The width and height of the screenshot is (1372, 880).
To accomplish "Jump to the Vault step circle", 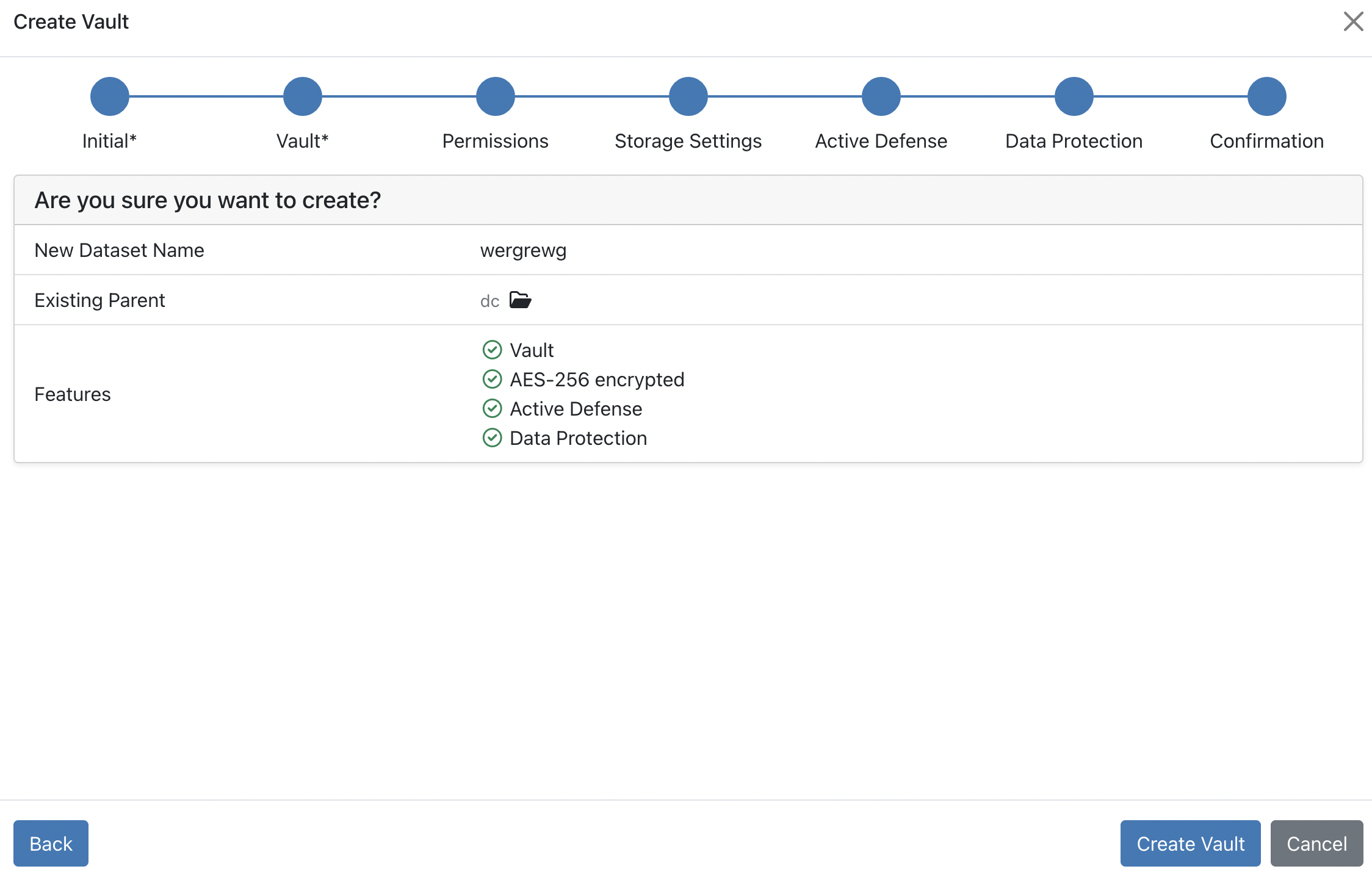I will point(303,96).
